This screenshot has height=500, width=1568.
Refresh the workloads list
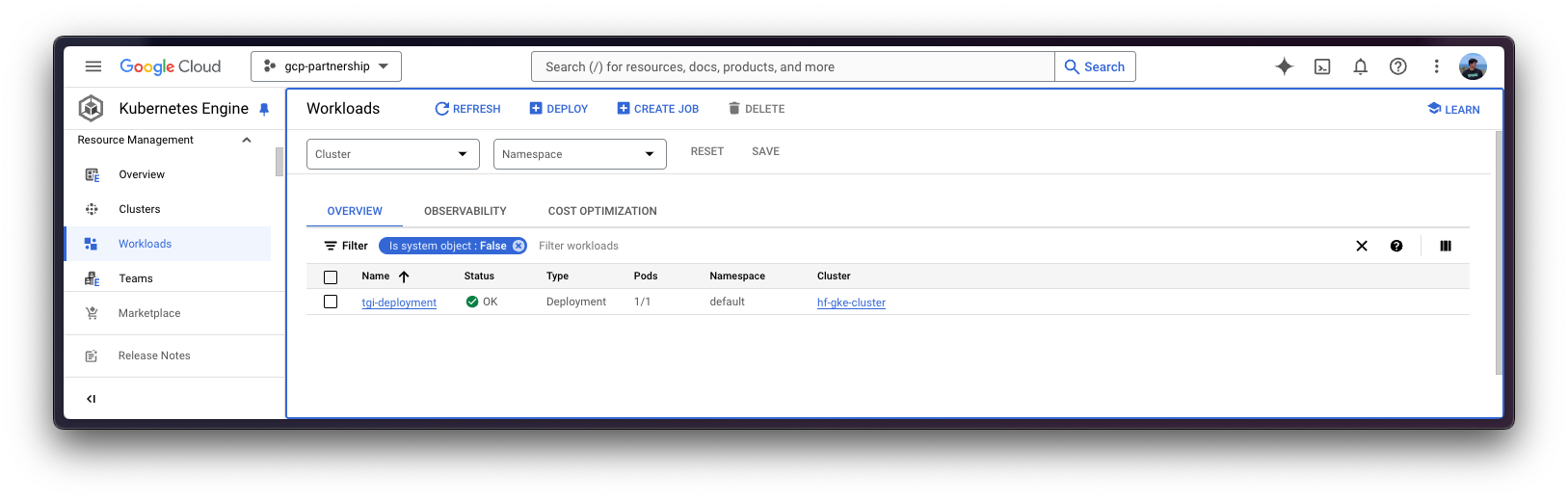click(x=467, y=109)
